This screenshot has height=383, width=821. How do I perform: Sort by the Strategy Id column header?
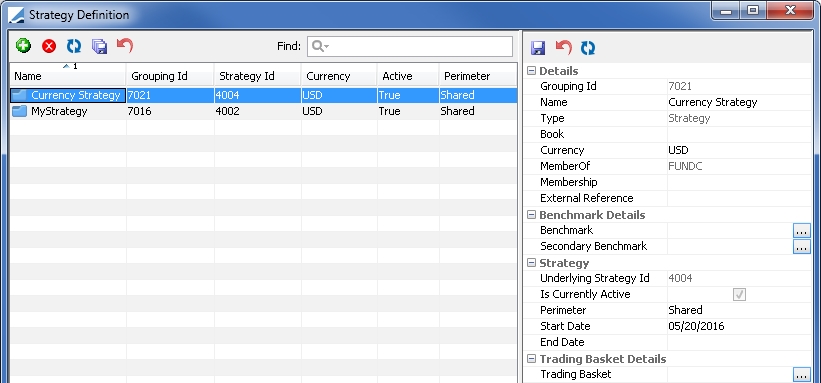tap(258, 76)
